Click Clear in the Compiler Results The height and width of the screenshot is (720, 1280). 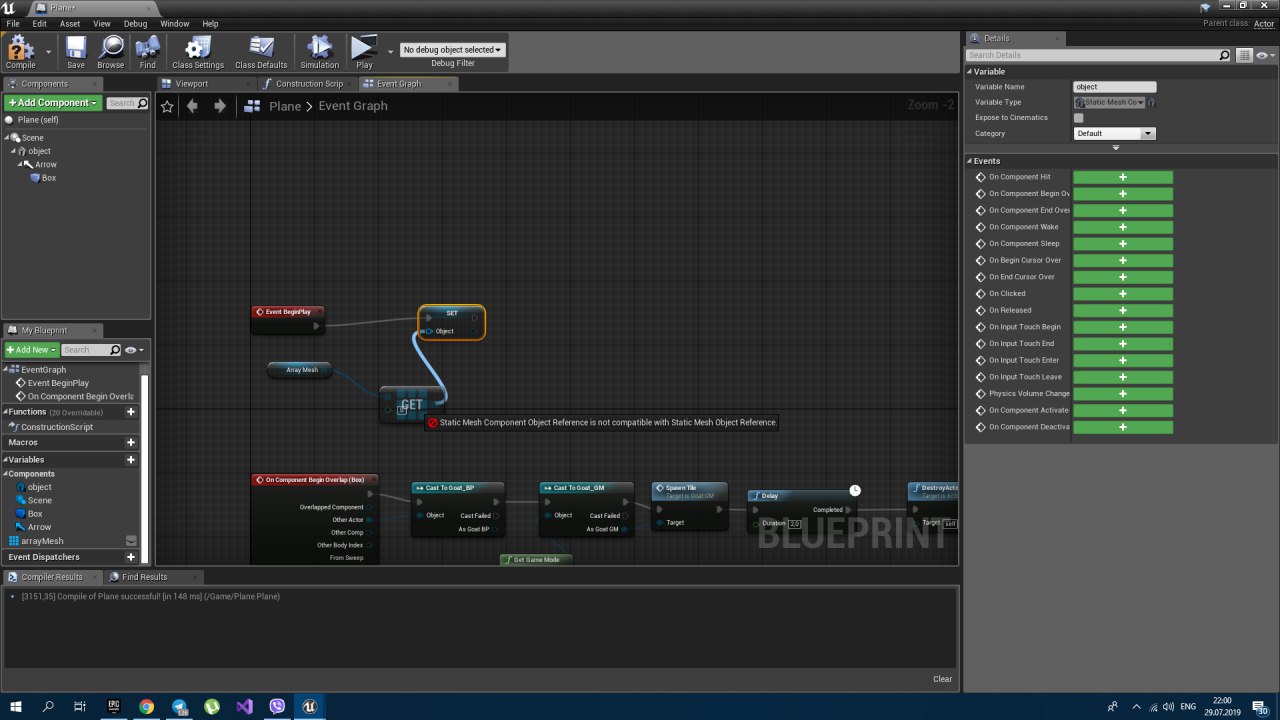pos(942,679)
